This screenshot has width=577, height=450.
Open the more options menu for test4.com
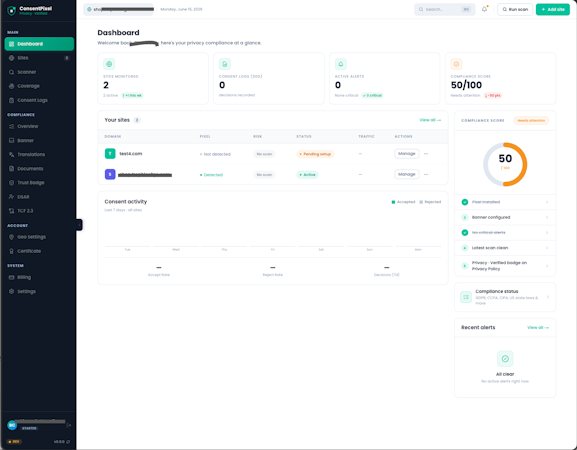(426, 154)
